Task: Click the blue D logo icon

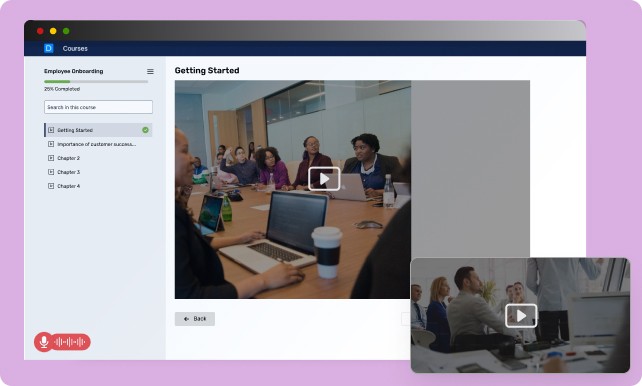Action: (48, 48)
